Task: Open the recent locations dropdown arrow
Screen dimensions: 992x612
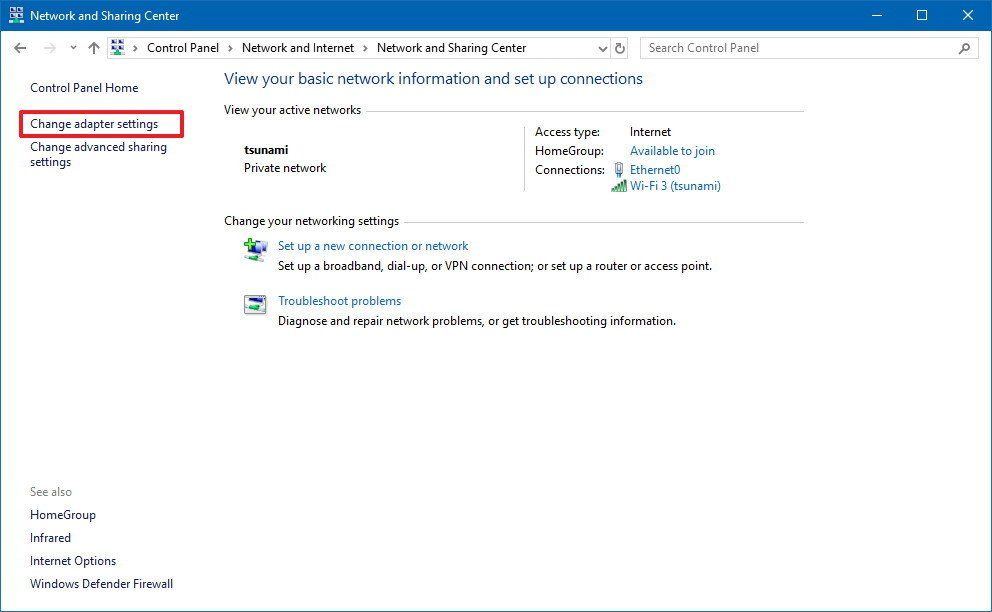Action: tap(72, 47)
